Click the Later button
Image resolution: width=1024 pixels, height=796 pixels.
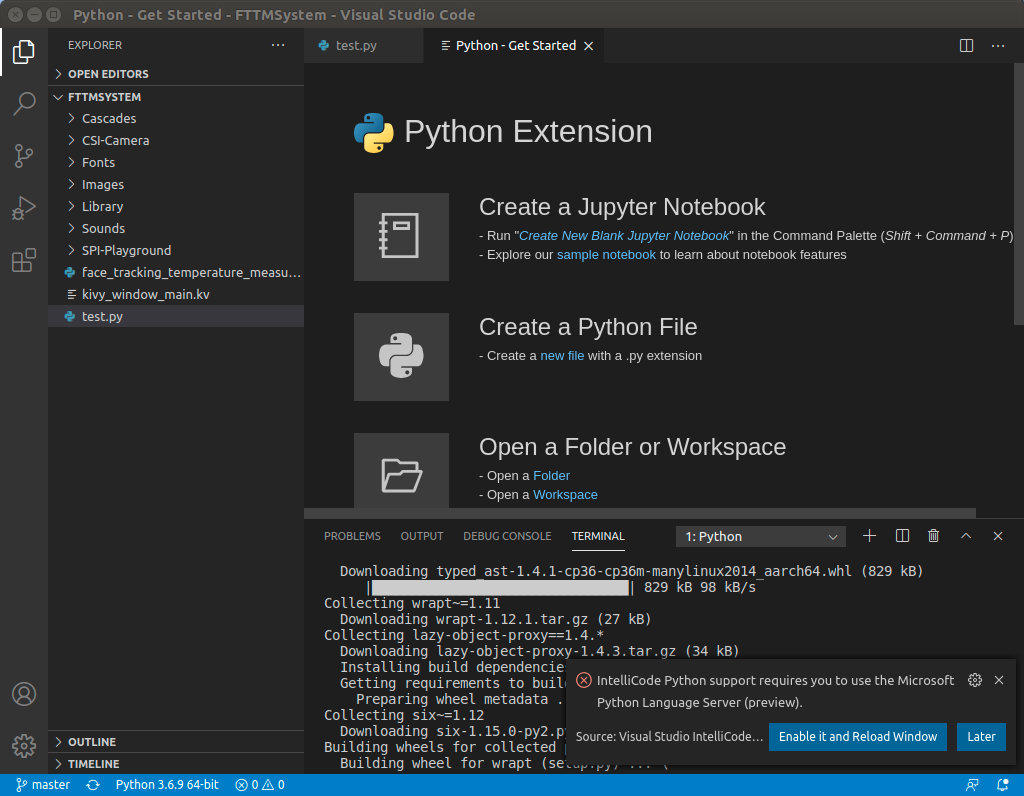[981, 737]
